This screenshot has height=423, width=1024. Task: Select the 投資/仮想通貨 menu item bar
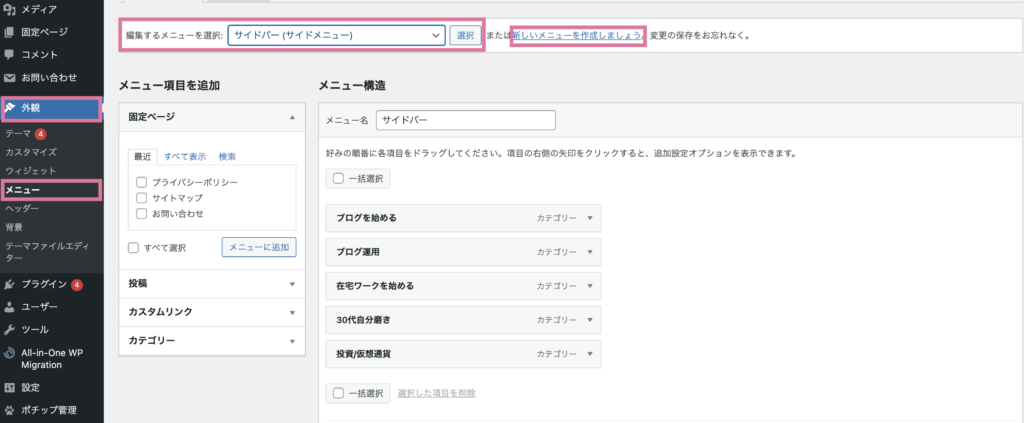click(463, 354)
